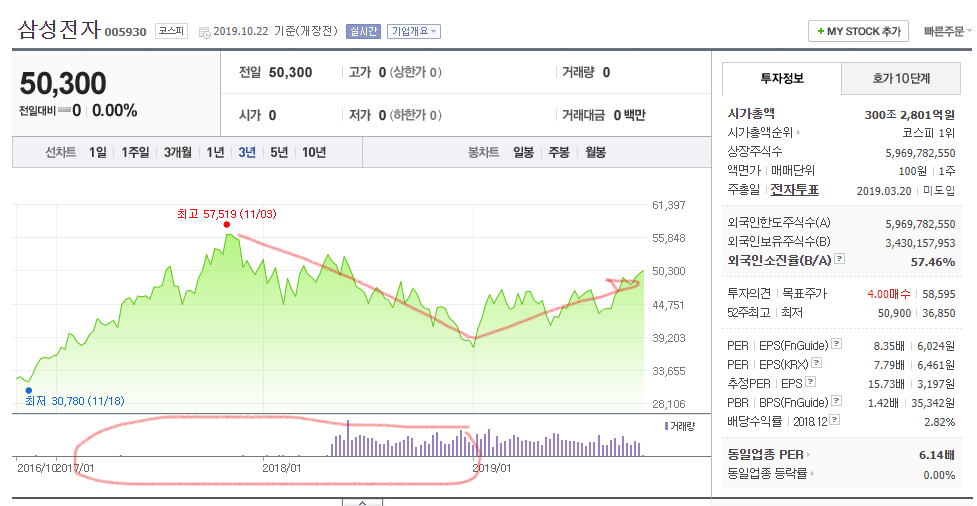Screen dimensions: 977x506
Task: Click the arrow next to 시가총액순위
Action: point(798,133)
